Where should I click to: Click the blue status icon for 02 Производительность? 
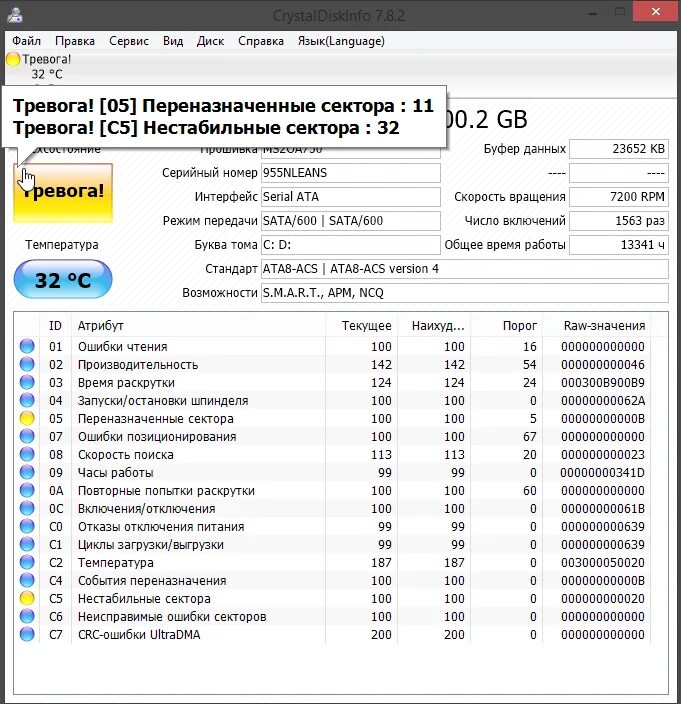27,364
